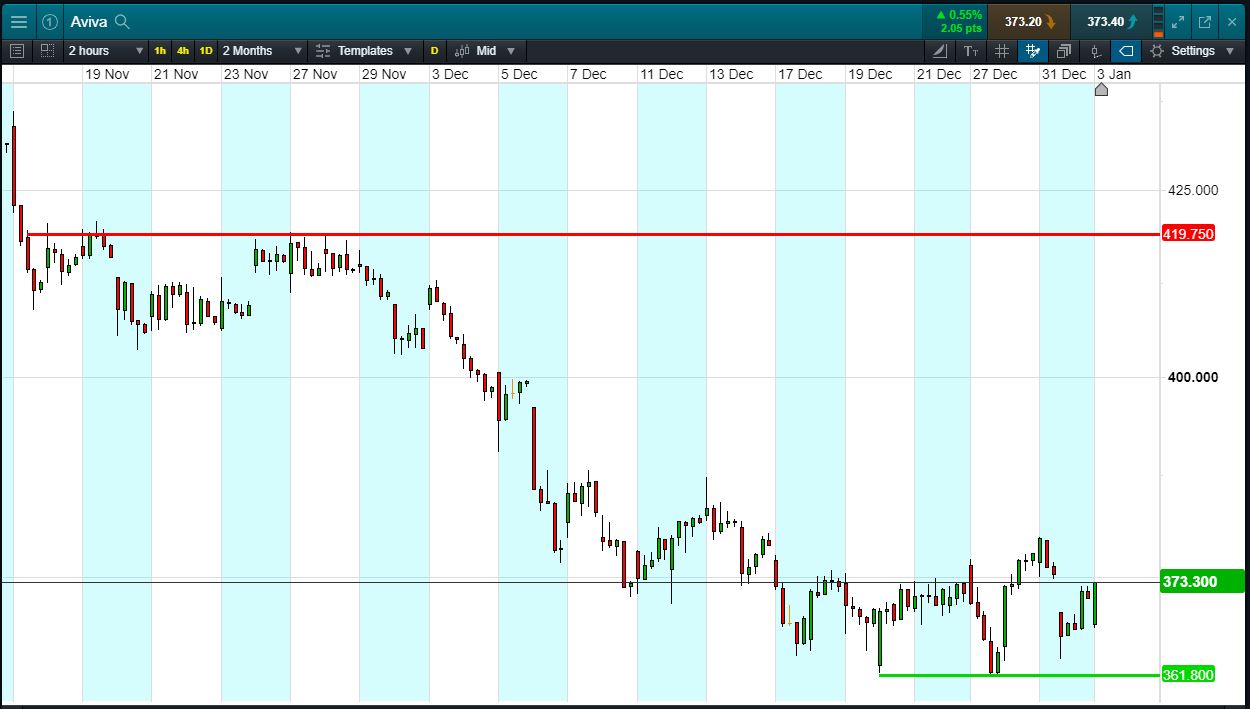Click the green 361.800 price level label

tap(1188, 675)
